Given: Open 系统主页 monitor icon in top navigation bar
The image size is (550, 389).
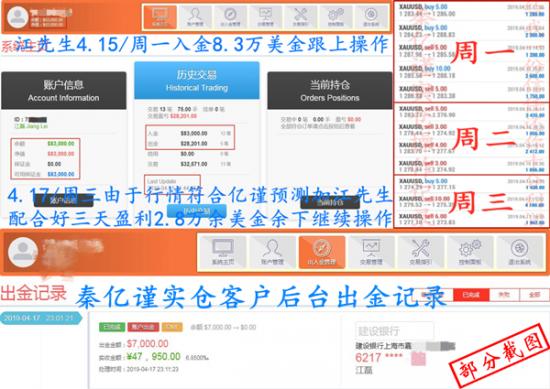Looking at the screenshot, I should click(x=160, y=17).
